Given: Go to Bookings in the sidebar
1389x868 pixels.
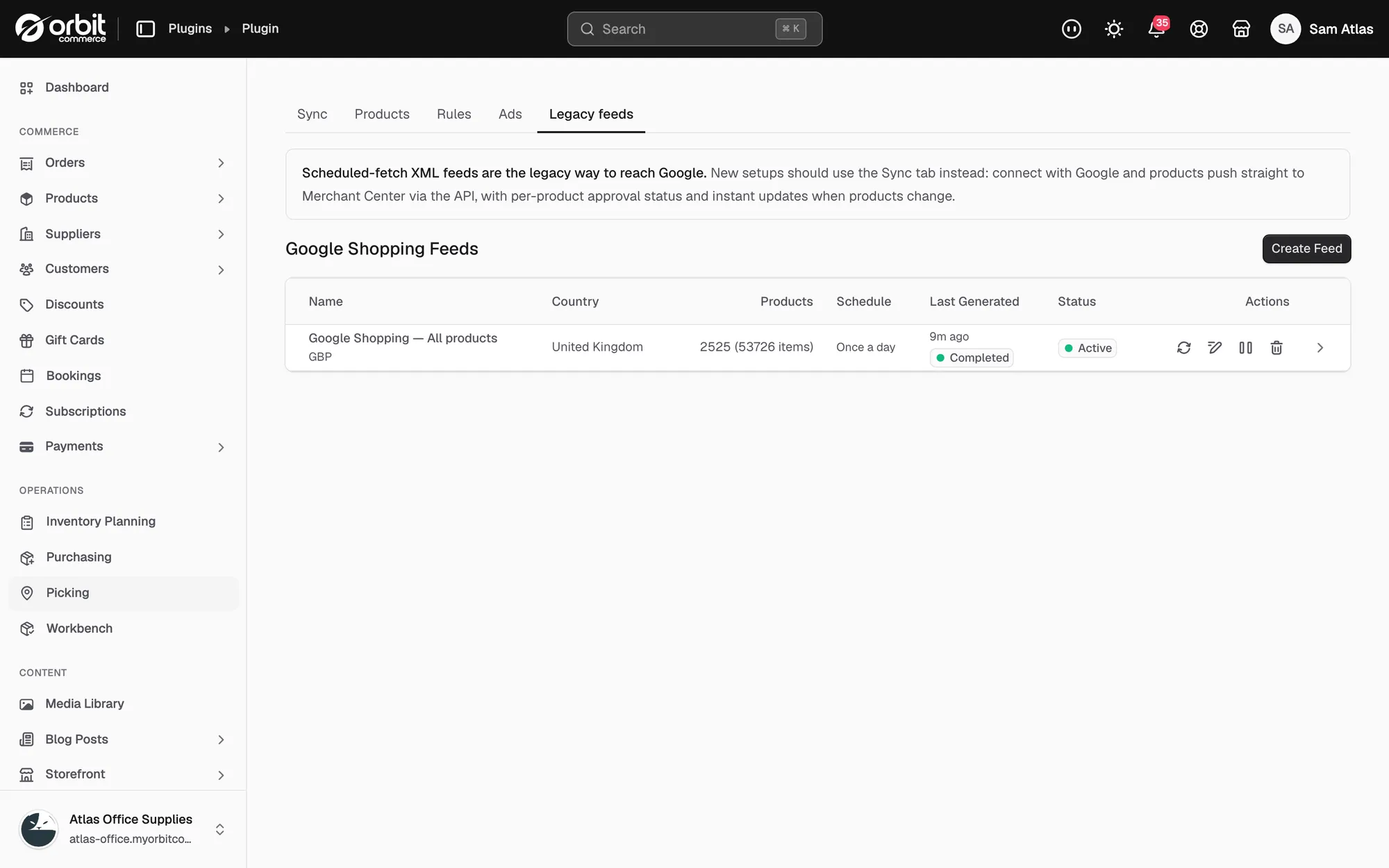Looking at the screenshot, I should (x=123, y=376).
